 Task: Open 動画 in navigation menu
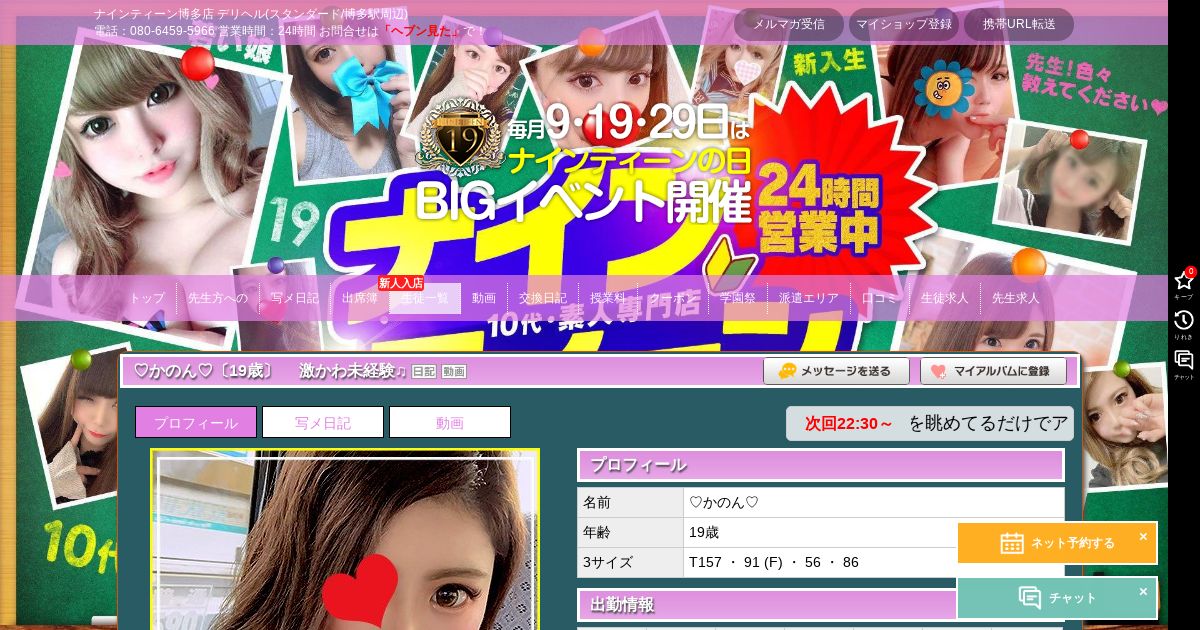pyautogui.click(x=484, y=298)
